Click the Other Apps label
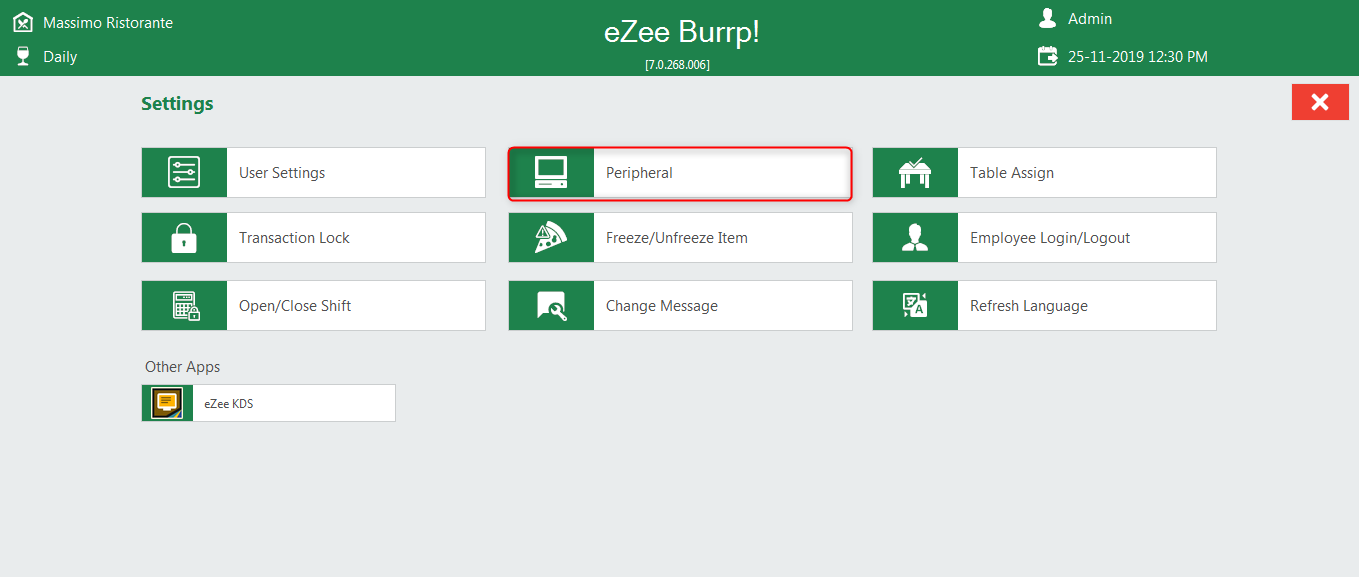Image resolution: width=1359 pixels, height=577 pixels. click(182, 367)
